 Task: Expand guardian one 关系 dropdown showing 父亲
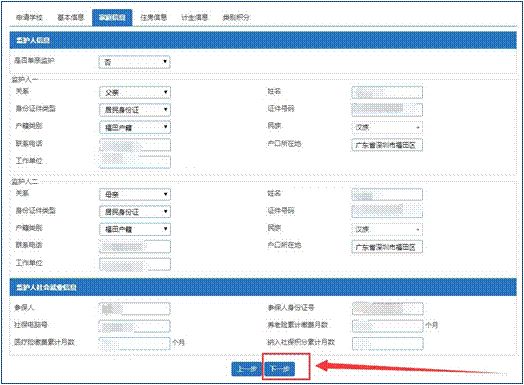pyautogui.click(x=135, y=92)
